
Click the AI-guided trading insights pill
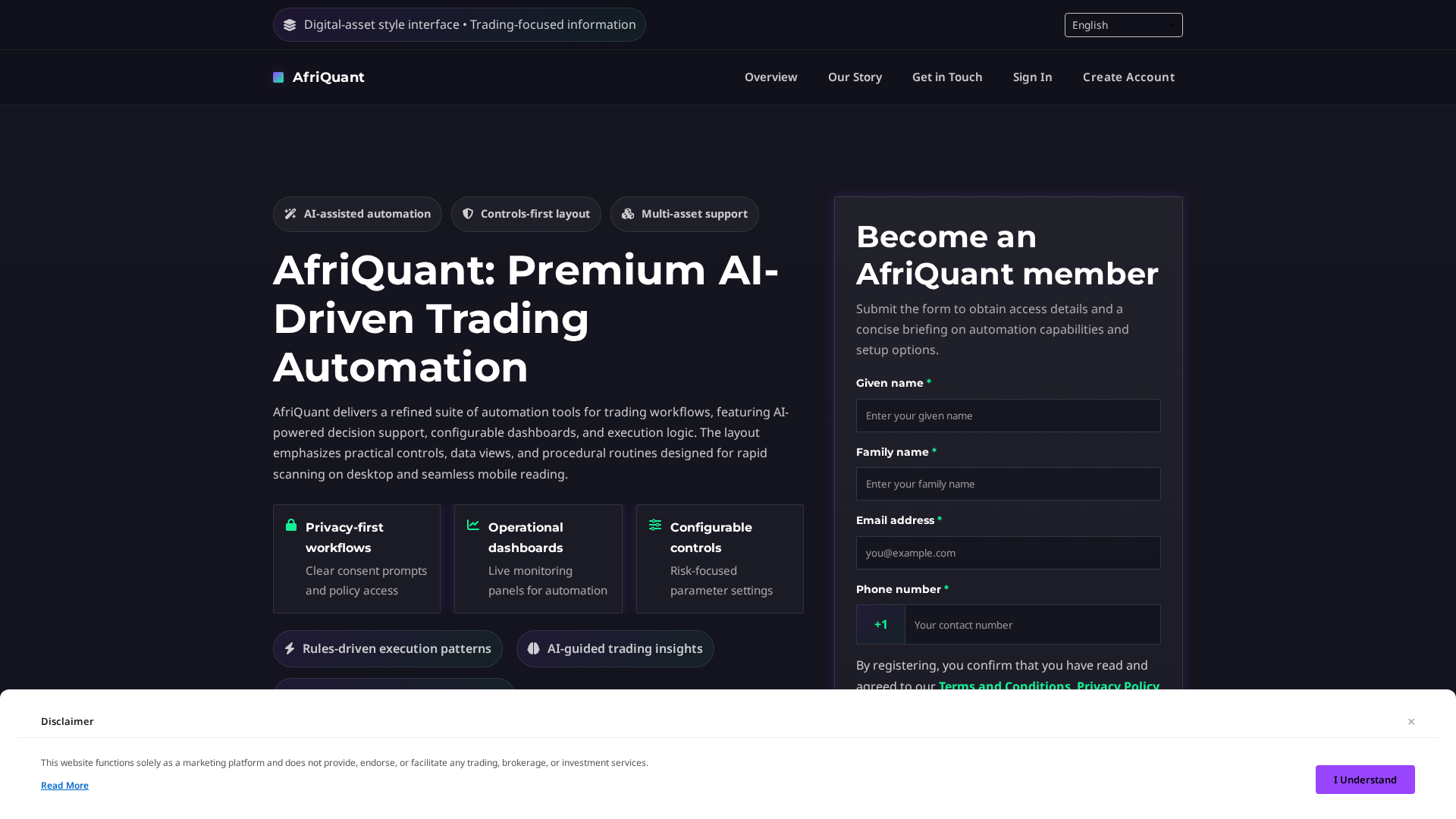click(x=615, y=649)
